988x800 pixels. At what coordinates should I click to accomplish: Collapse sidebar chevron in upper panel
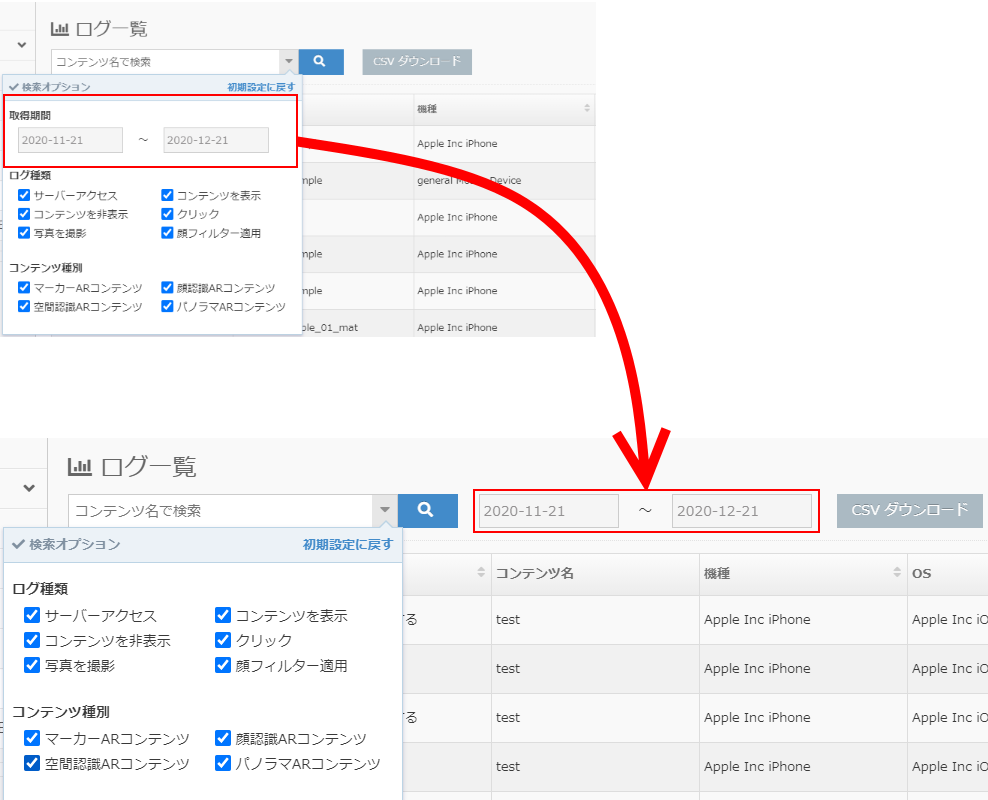22,45
